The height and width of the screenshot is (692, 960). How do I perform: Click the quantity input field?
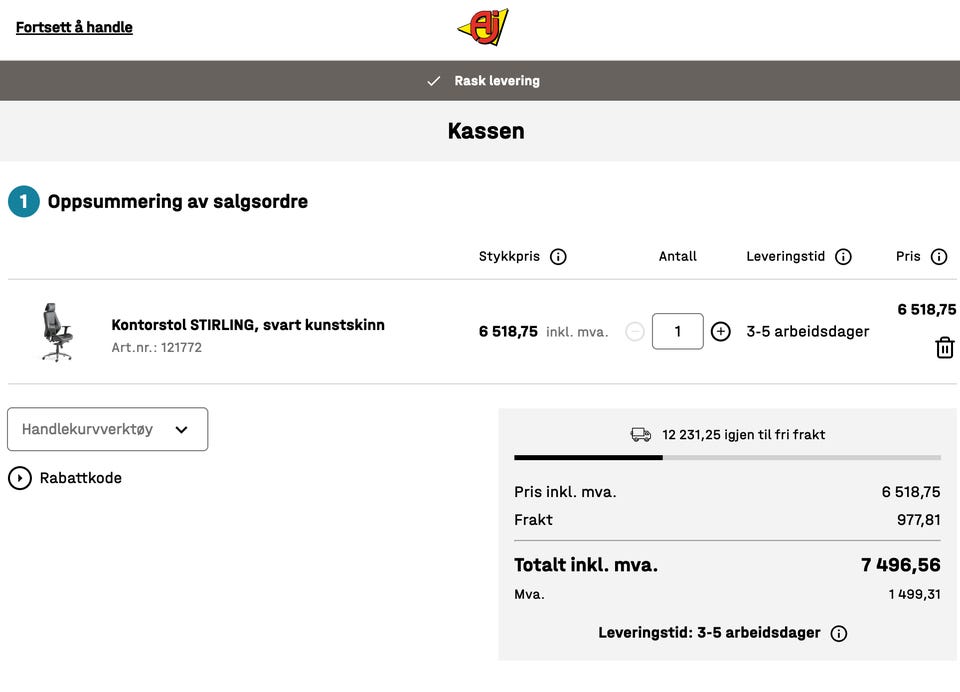[x=677, y=331]
